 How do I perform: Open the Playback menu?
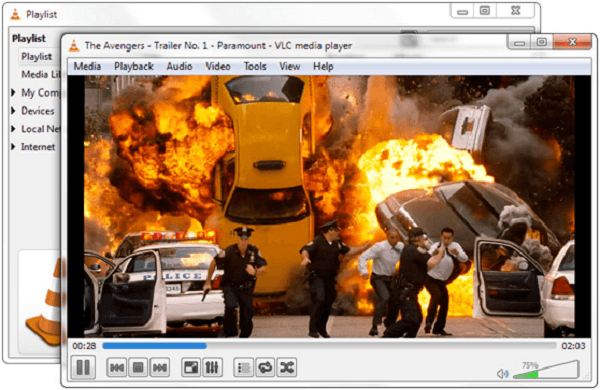(134, 66)
